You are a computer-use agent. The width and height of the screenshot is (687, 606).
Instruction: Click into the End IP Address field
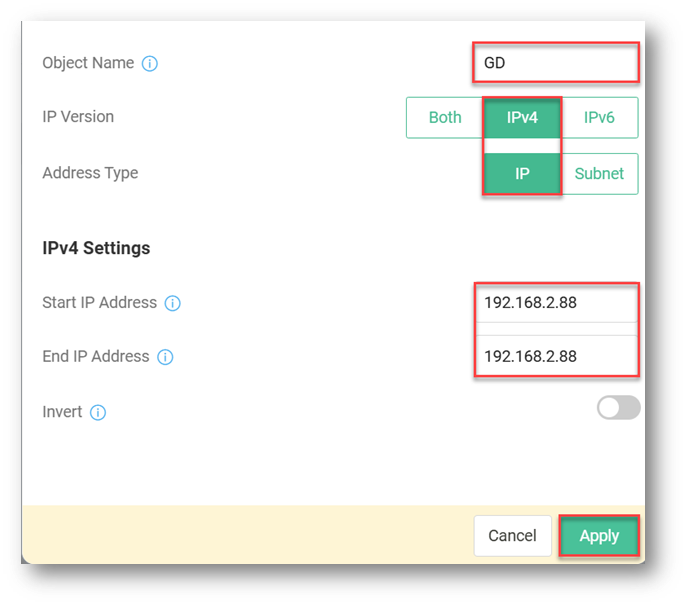pyautogui.click(x=555, y=357)
